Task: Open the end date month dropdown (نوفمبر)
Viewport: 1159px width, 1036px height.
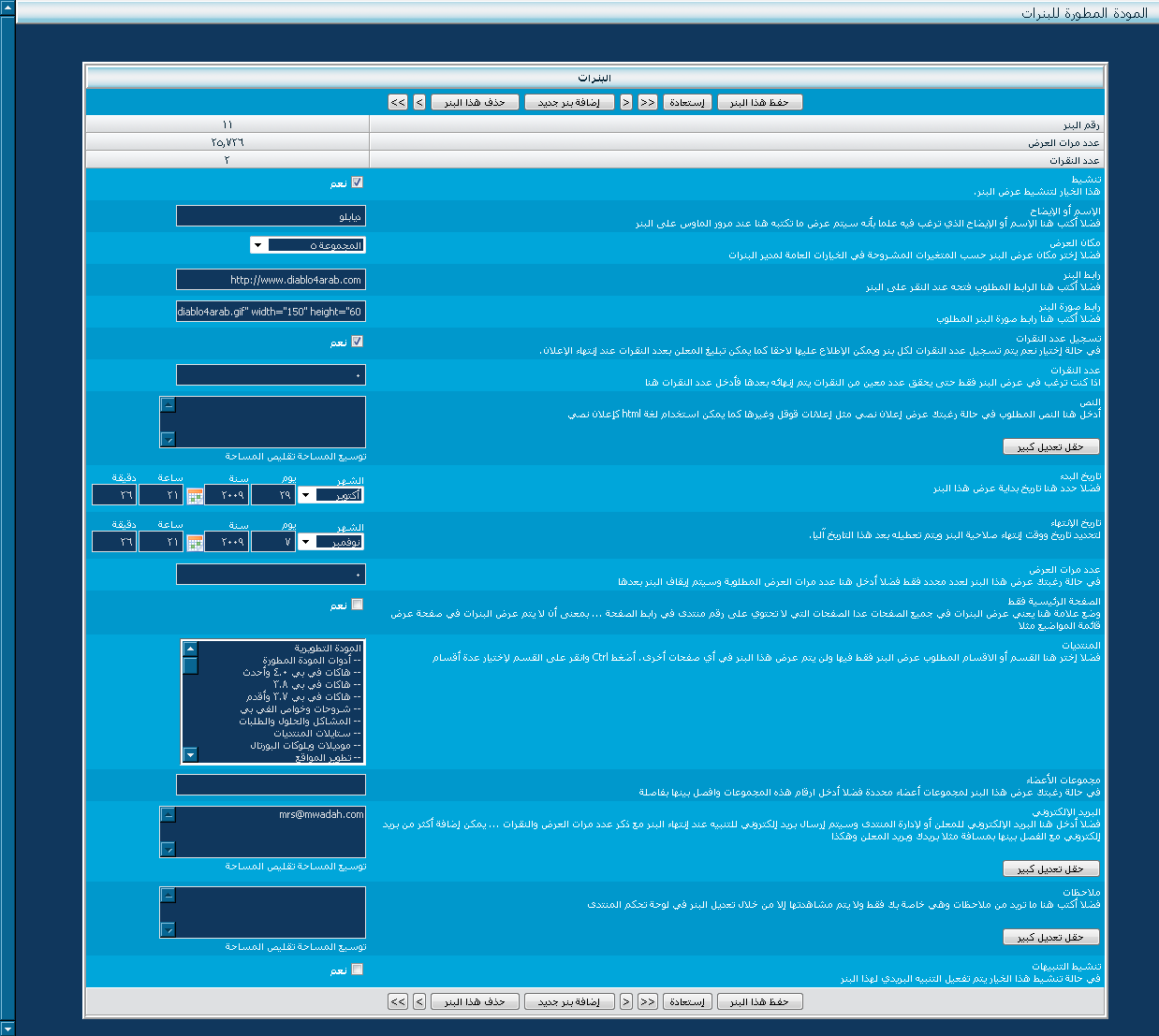Action: click(x=330, y=542)
